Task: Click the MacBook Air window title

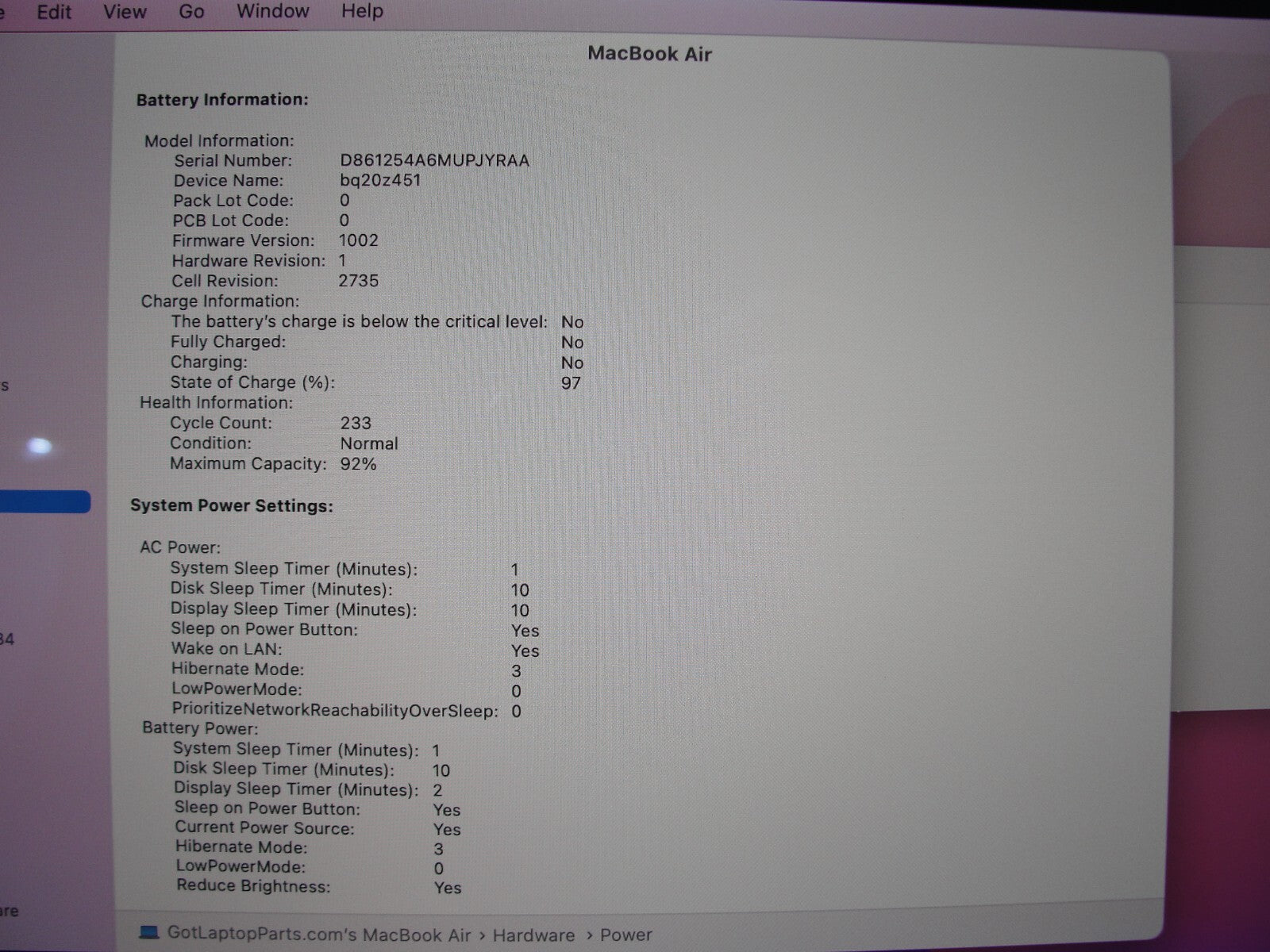Action: pyautogui.click(x=649, y=54)
